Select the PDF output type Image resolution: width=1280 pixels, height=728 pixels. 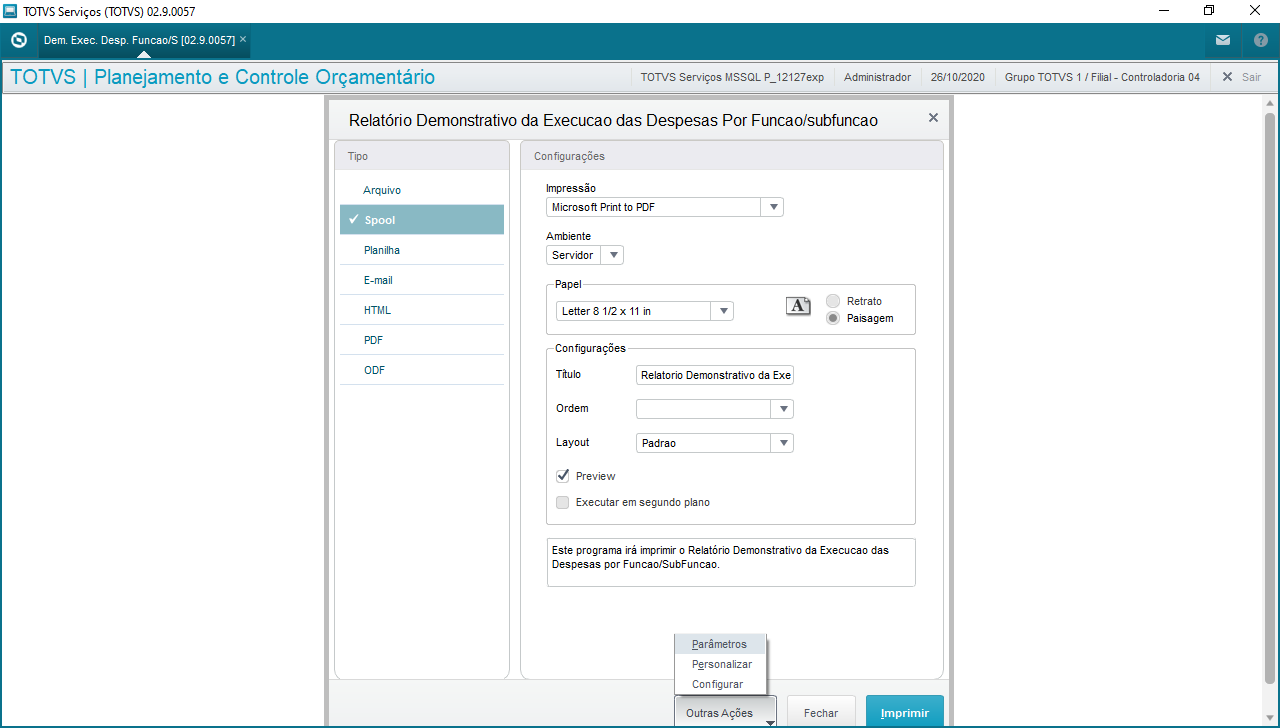(422, 340)
